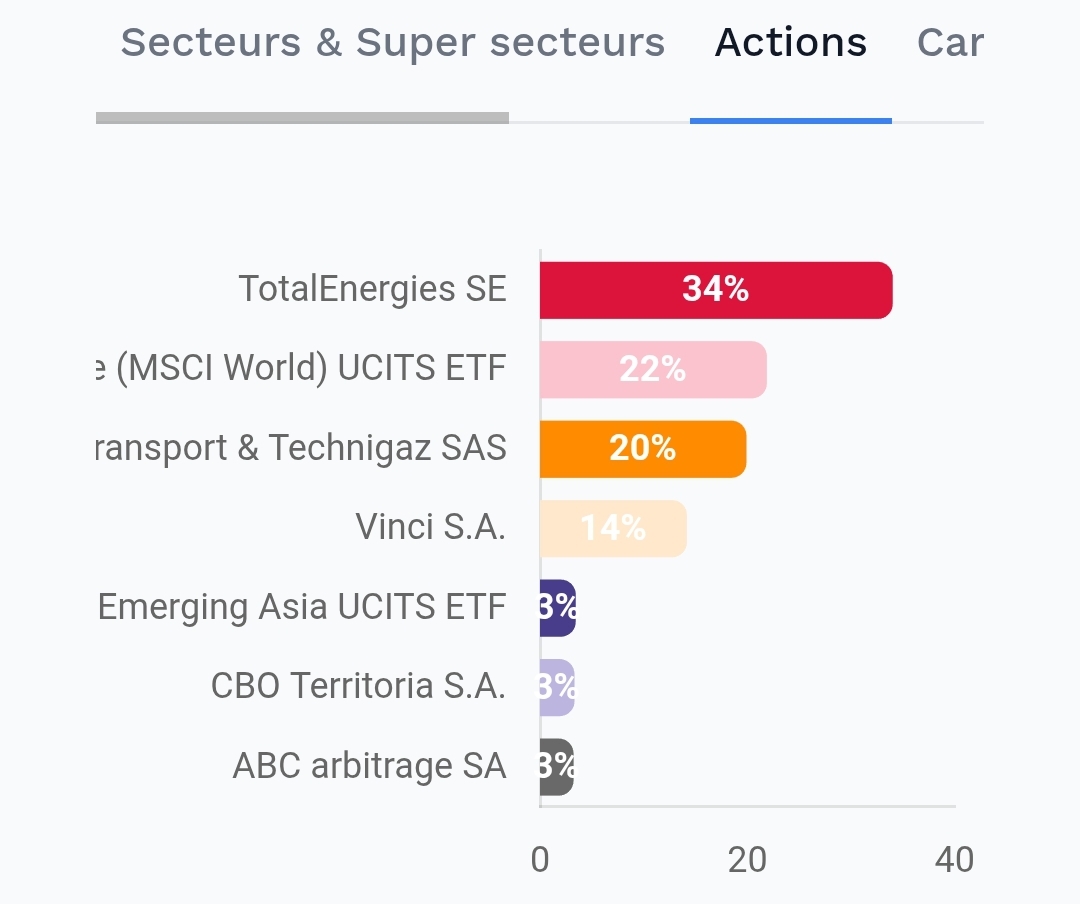Select the Vinci S.A. label
The width and height of the screenshot is (1080, 904).
430,527
